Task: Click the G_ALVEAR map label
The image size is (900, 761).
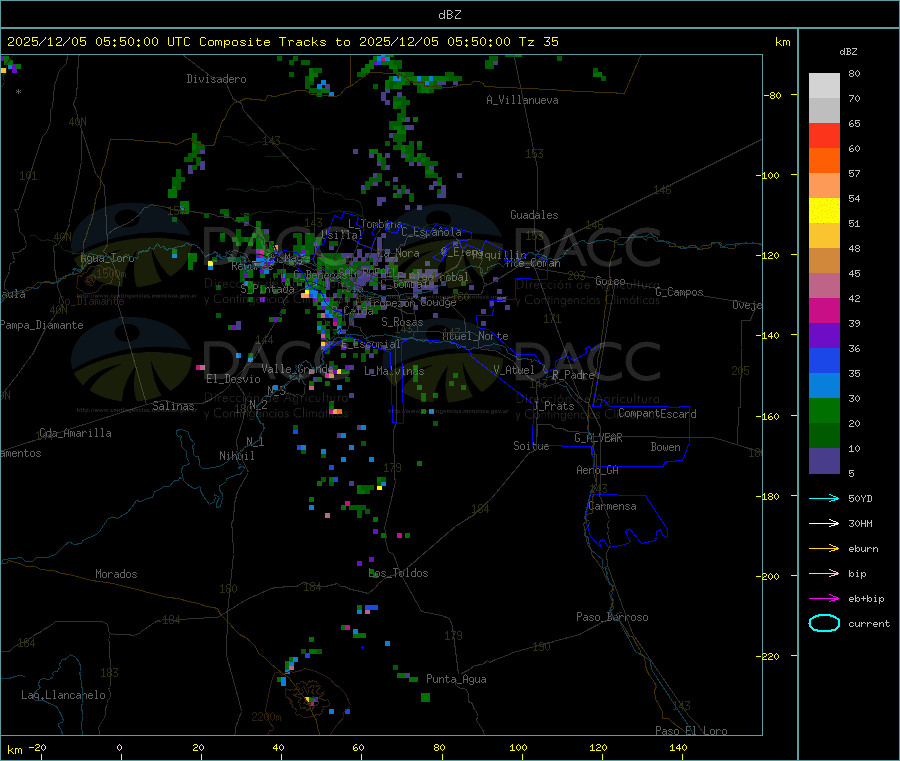Action: (x=599, y=438)
